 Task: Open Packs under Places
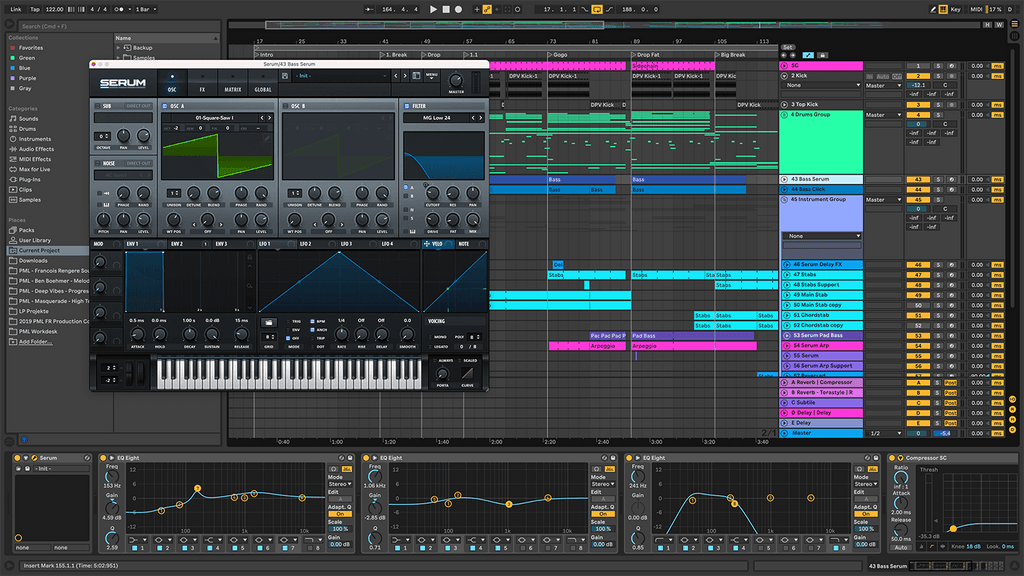point(26,230)
